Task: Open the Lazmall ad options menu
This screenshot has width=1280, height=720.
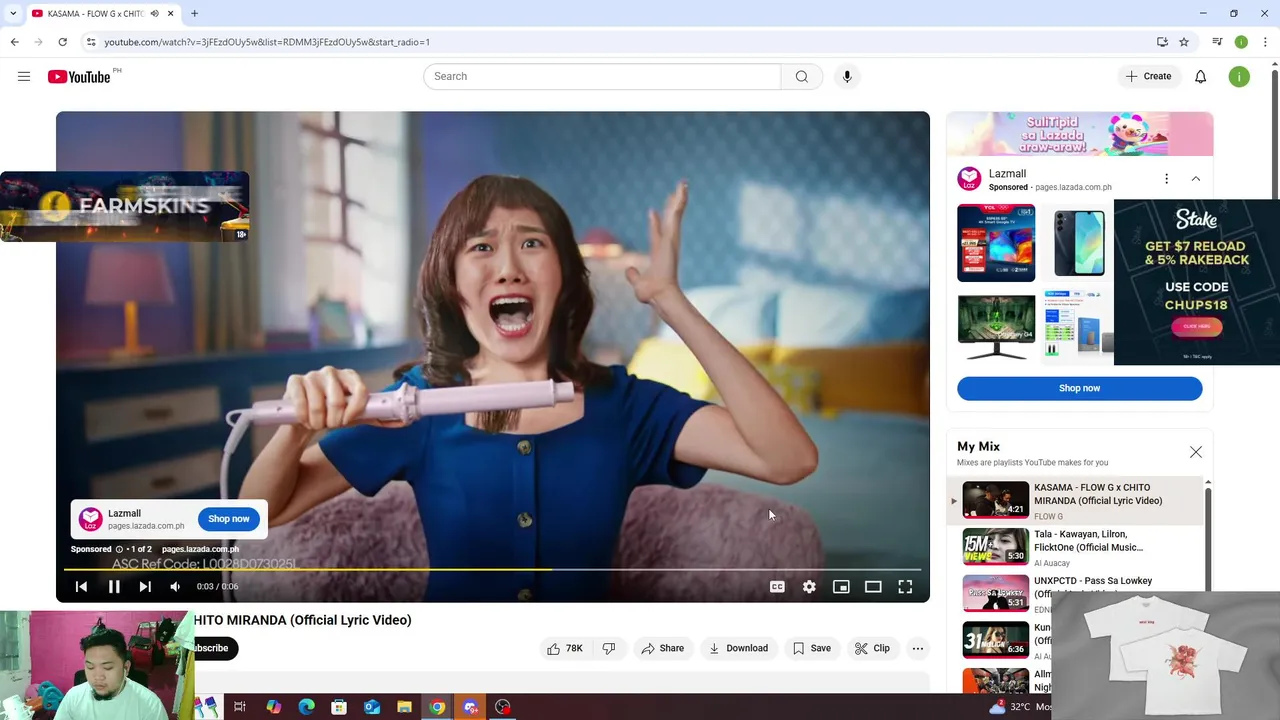Action: click(1166, 179)
